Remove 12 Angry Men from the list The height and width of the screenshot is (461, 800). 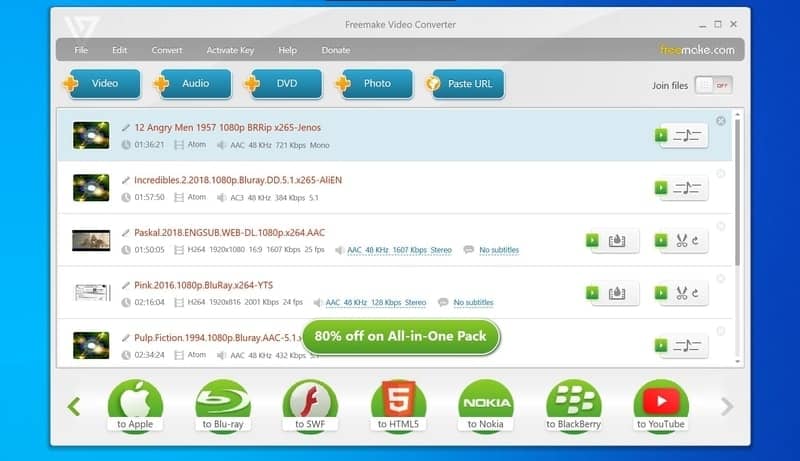coord(720,121)
